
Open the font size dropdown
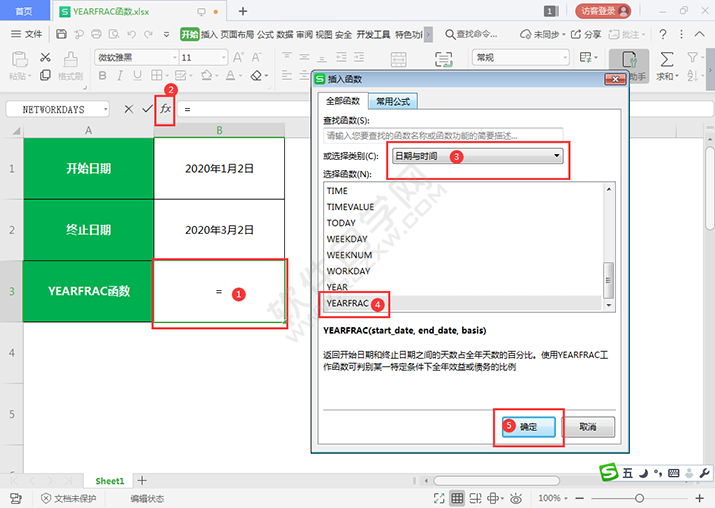pyautogui.click(x=223, y=57)
